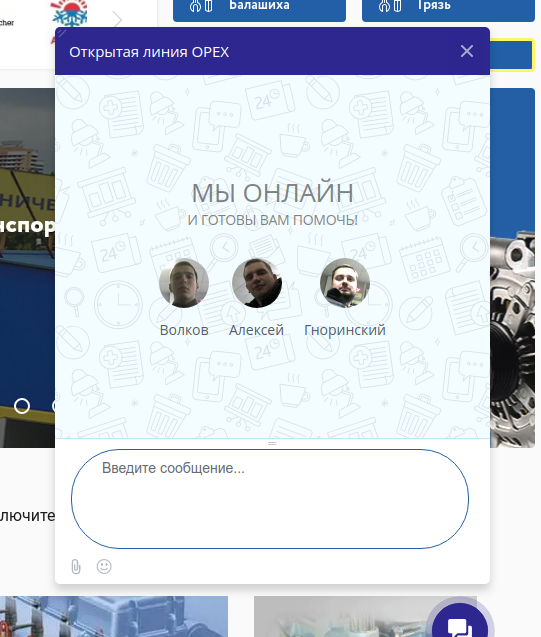
Task: Click the yellow-outlined blue button behind chat
Action: coord(512,55)
